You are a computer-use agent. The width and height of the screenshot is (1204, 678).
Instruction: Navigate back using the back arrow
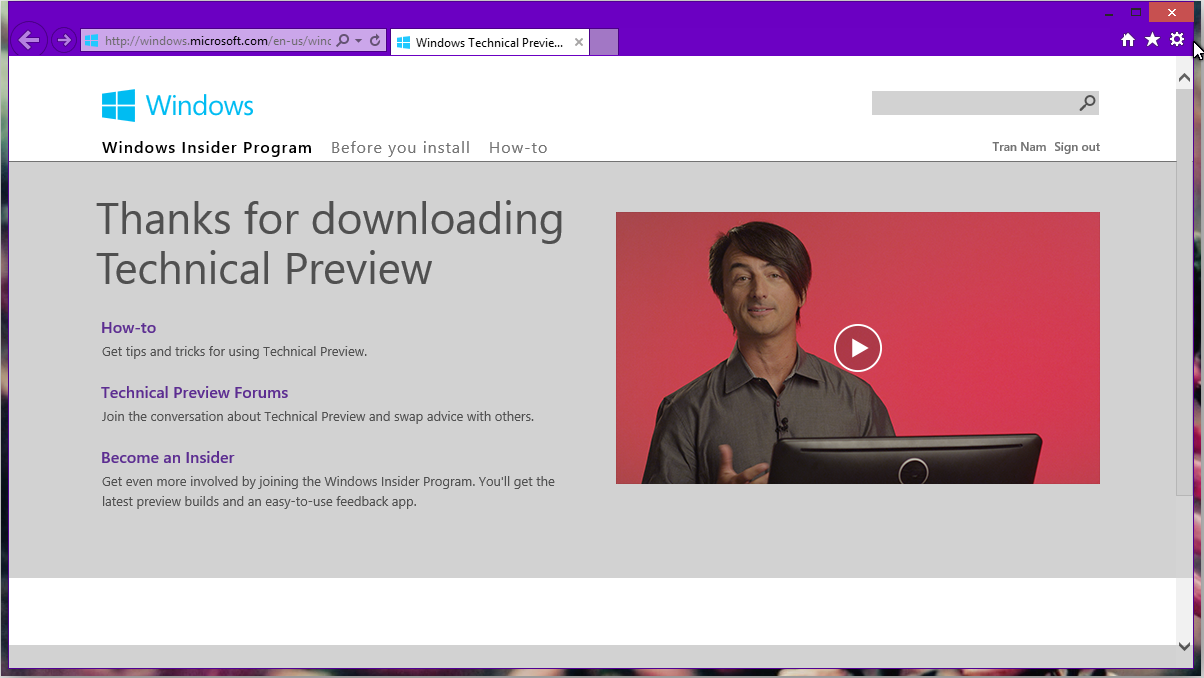pos(29,39)
